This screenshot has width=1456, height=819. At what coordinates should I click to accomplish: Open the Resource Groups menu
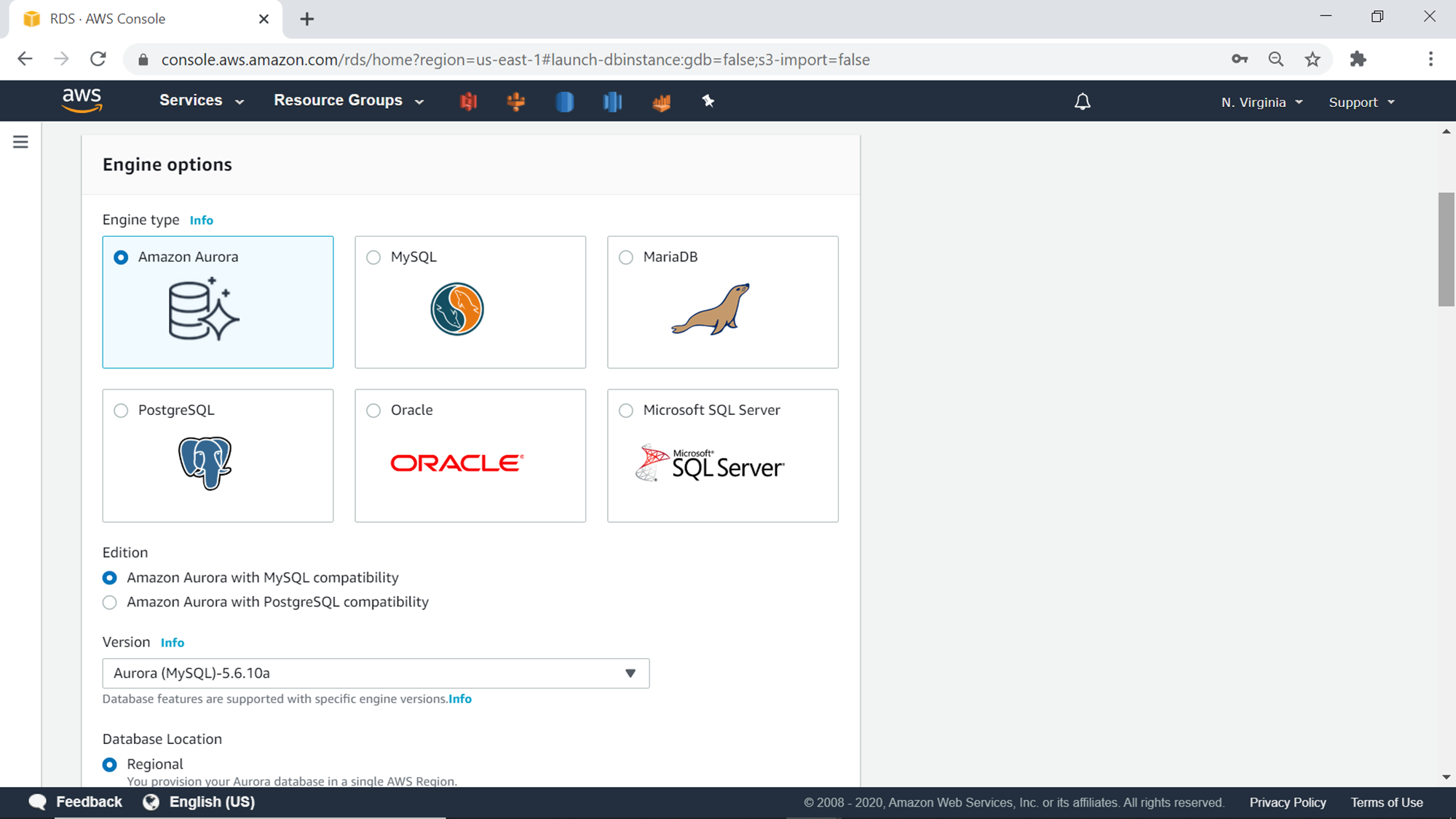click(x=349, y=100)
